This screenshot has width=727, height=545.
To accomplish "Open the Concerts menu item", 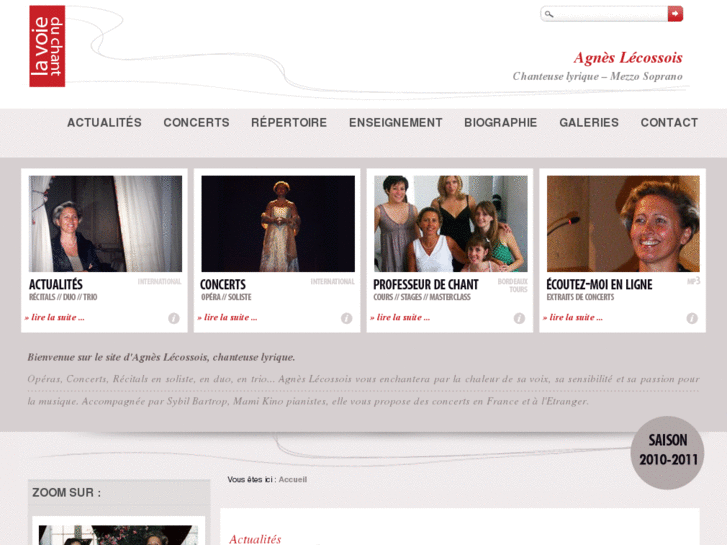I will [196, 123].
